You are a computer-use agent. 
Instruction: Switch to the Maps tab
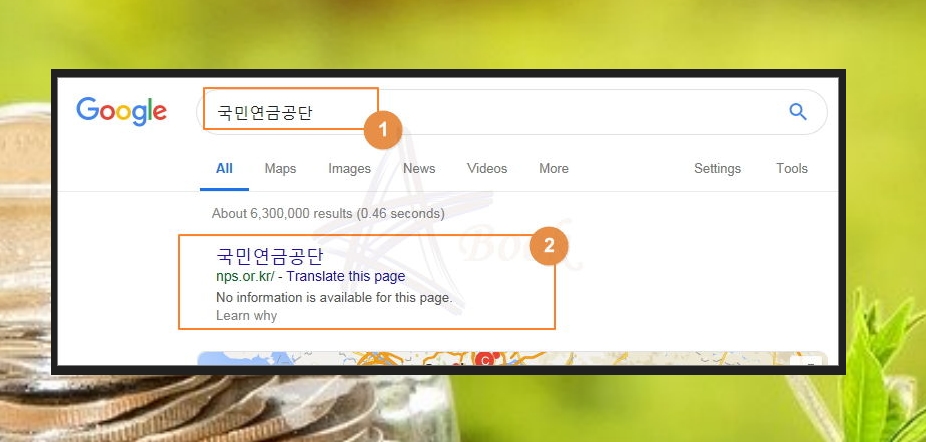tap(280, 168)
